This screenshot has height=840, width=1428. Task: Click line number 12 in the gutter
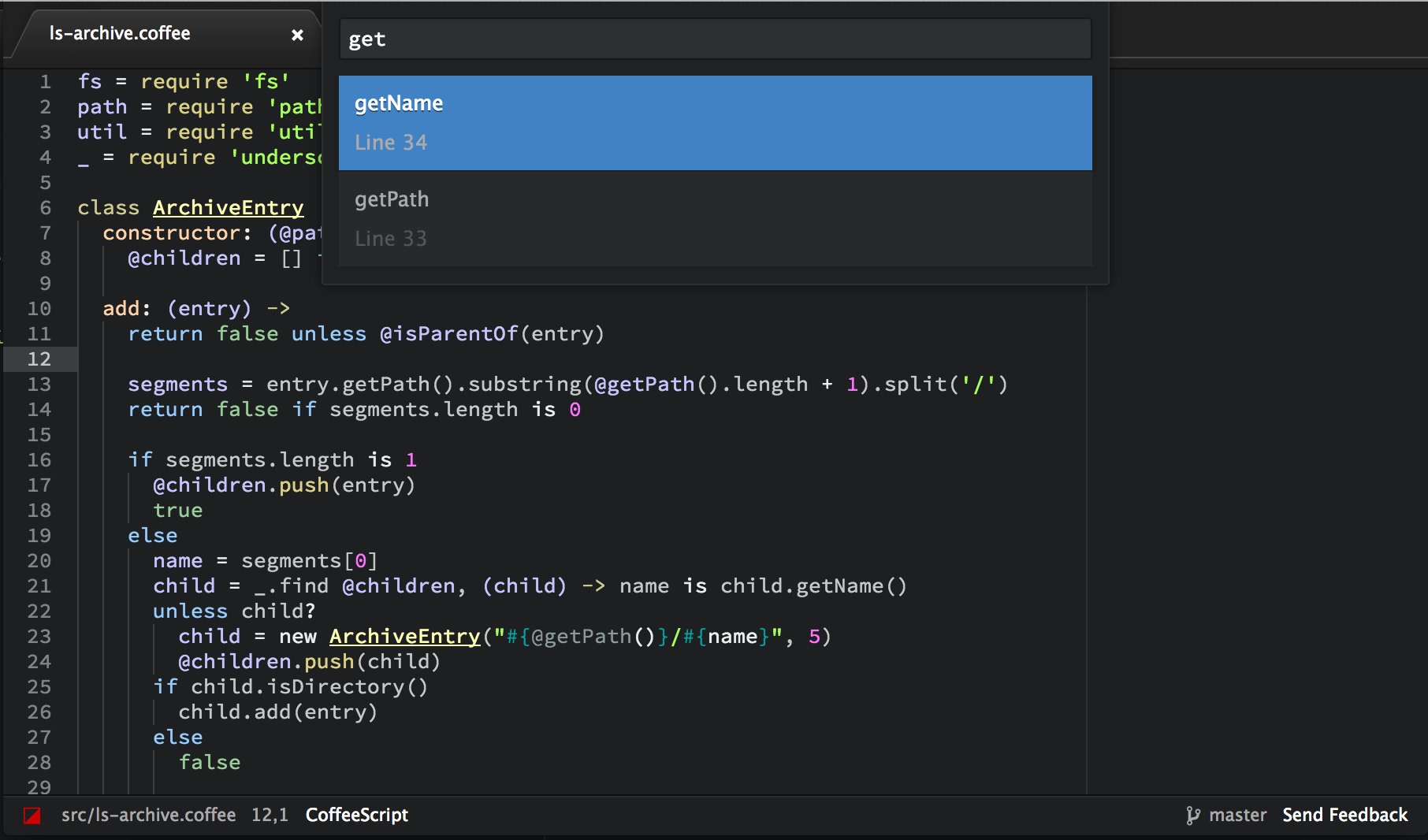click(39, 359)
